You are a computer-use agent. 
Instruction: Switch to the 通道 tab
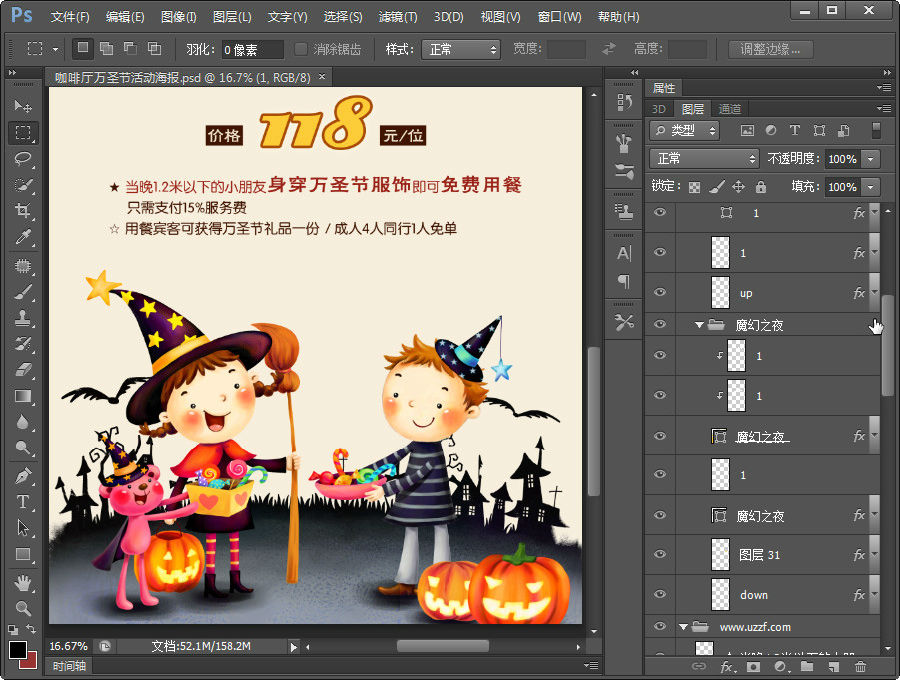pos(730,109)
